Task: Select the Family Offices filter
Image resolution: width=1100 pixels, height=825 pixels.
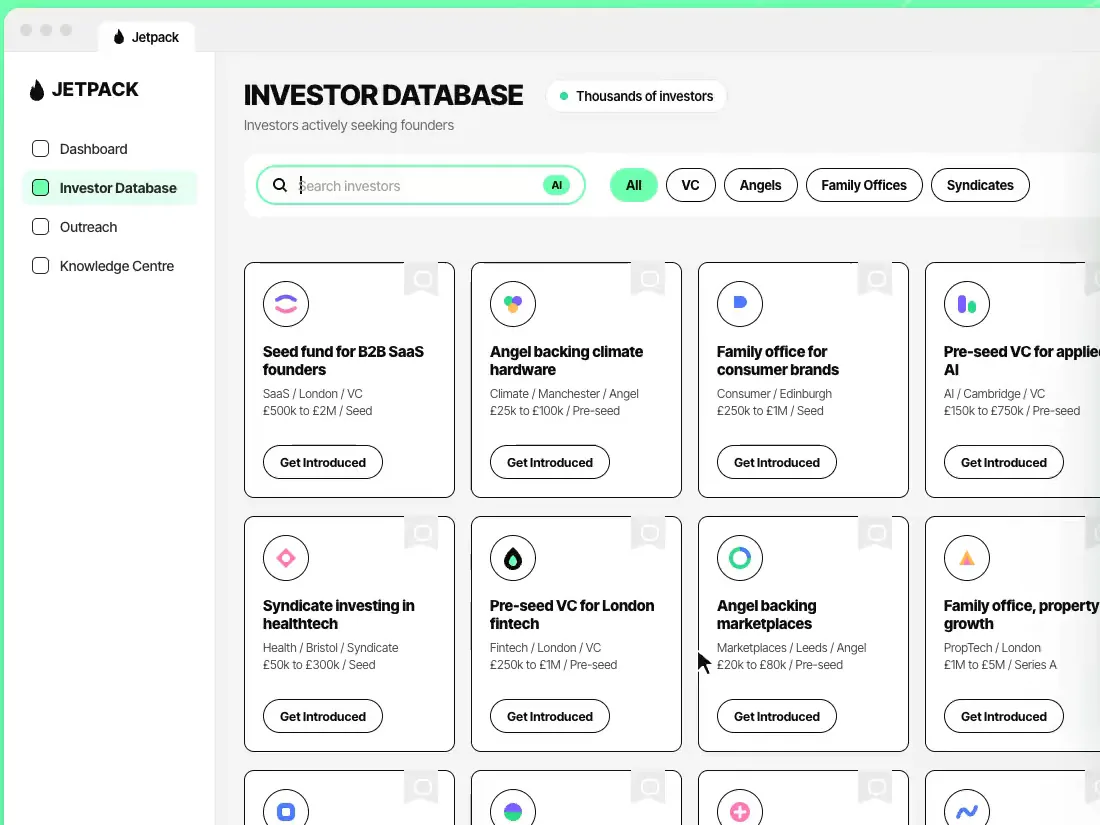Action: (x=864, y=185)
